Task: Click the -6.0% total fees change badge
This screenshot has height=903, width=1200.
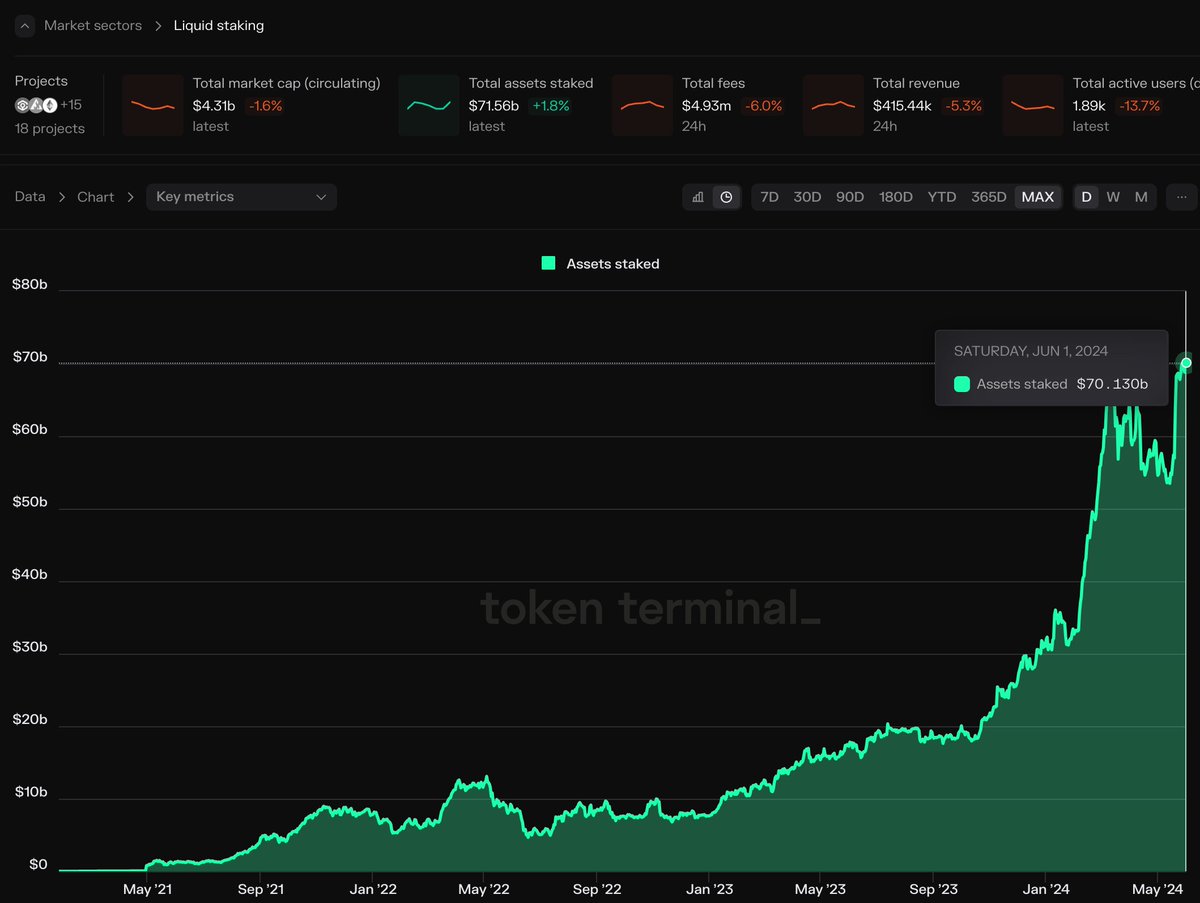Action: (763, 106)
